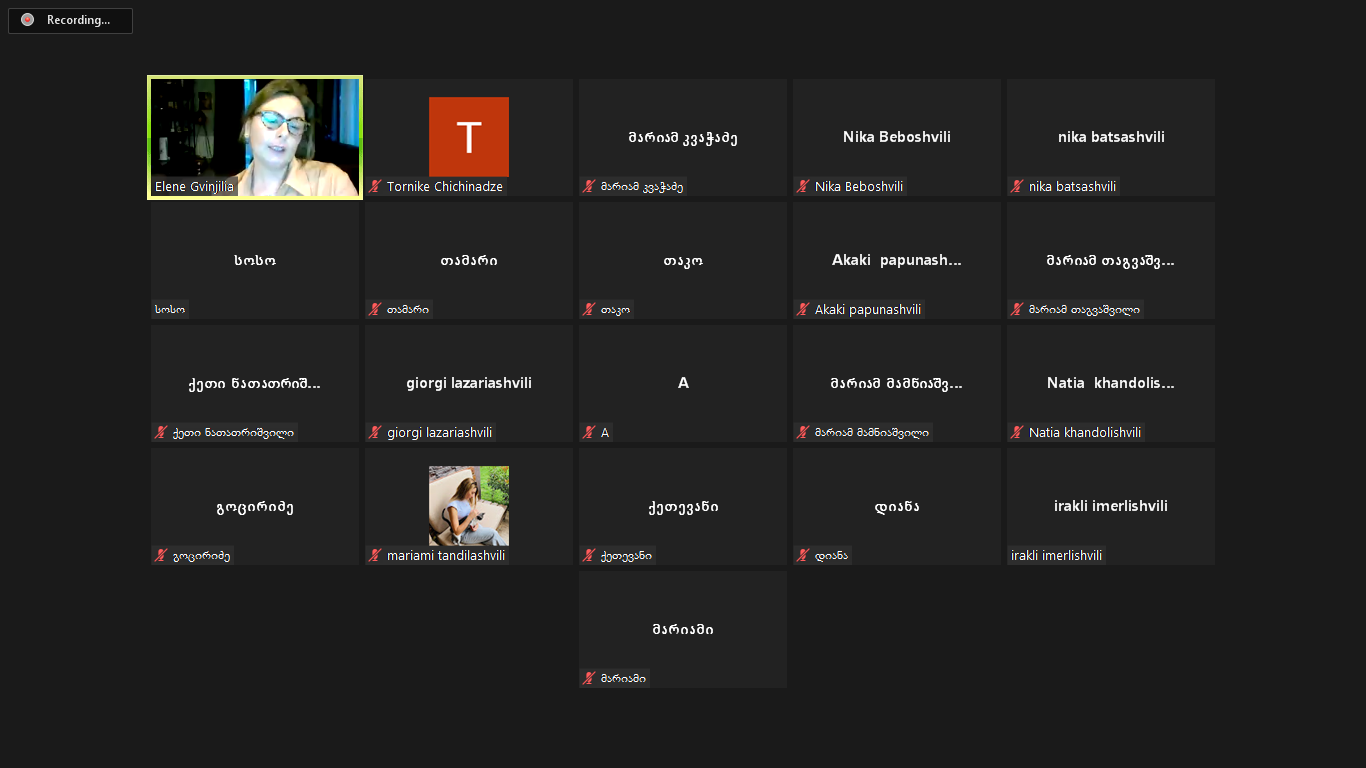The image size is (1366, 768).
Task: Click muted mic icon beside Tornike Chichinadze
Action: [375, 187]
